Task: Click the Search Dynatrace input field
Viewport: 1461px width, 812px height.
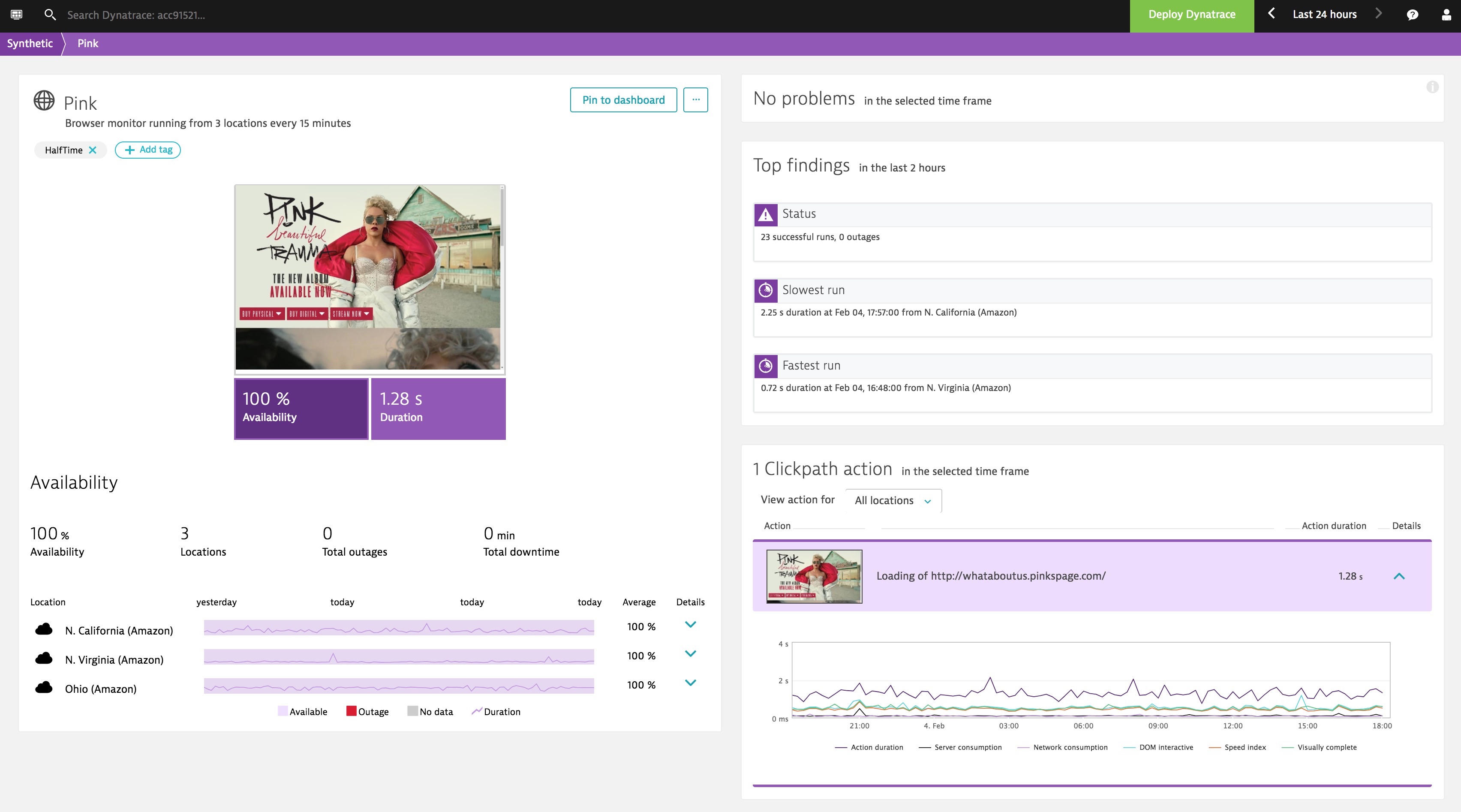Action: click(136, 15)
